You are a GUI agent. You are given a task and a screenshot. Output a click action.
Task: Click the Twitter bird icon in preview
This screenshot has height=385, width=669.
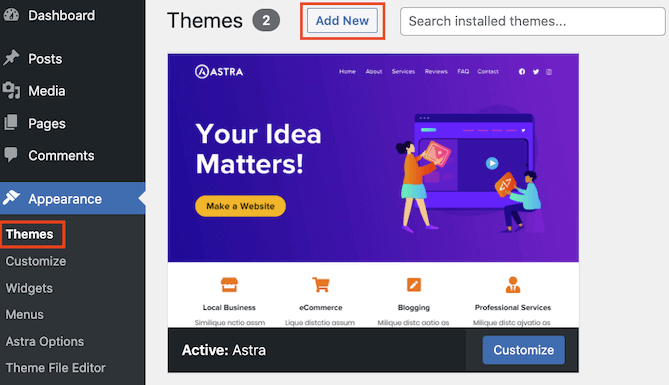[x=536, y=72]
